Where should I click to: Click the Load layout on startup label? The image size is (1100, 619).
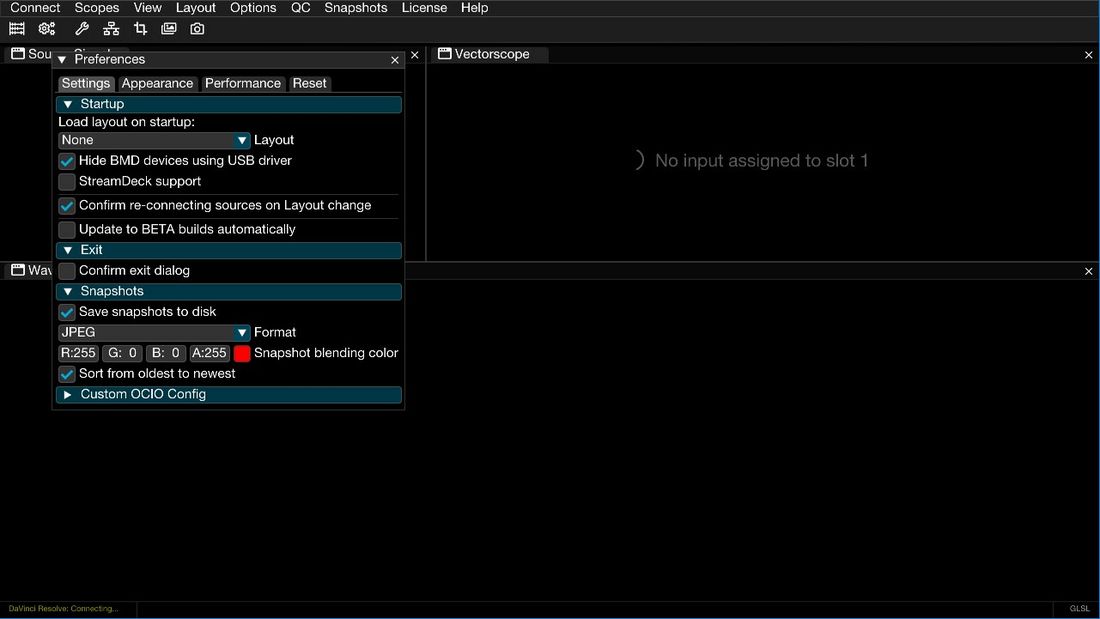click(126, 122)
